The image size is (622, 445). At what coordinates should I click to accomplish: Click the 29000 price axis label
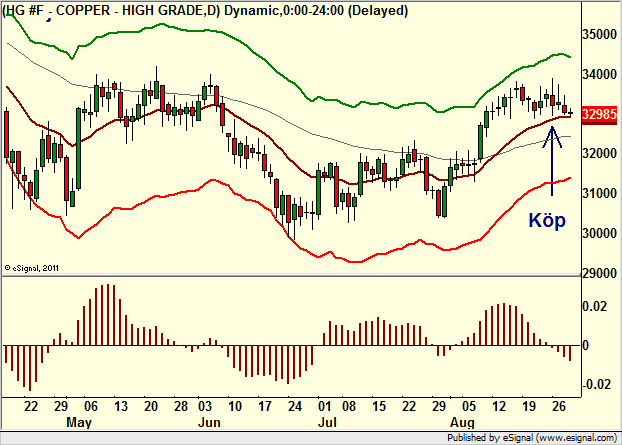[599, 273]
